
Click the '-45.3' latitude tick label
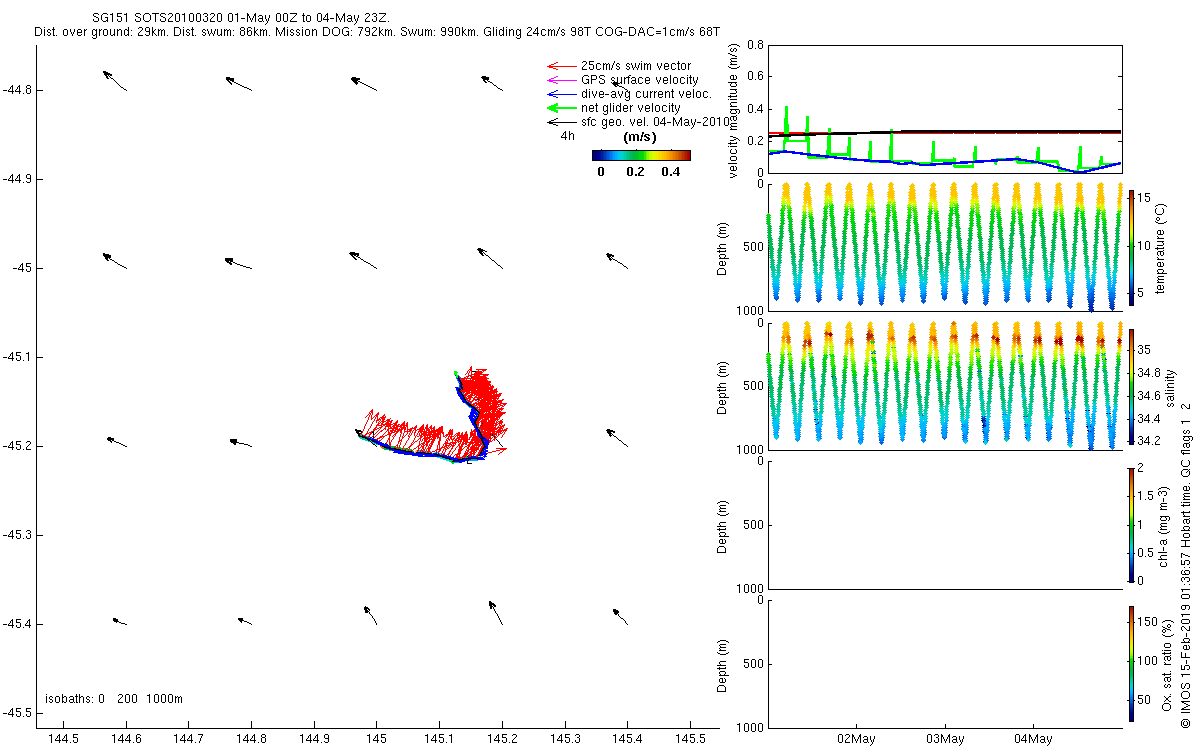click(x=18, y=535)
